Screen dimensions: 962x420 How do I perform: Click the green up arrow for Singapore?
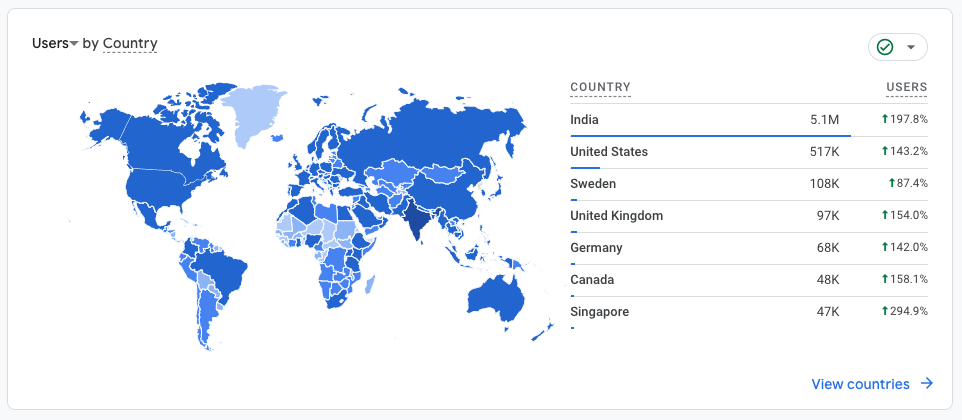tap(885, 312)
